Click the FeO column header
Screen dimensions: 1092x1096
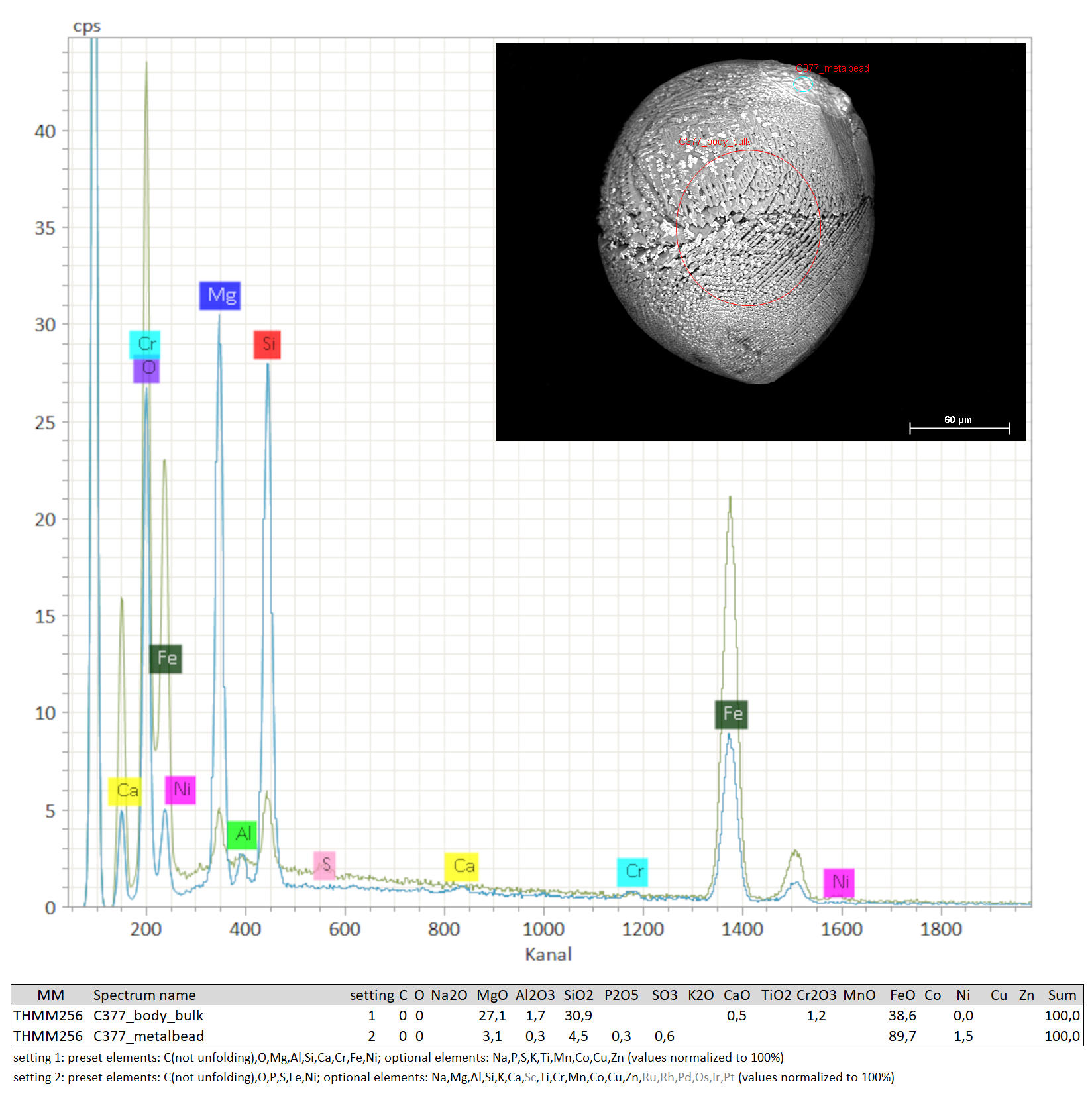[902, 995]
